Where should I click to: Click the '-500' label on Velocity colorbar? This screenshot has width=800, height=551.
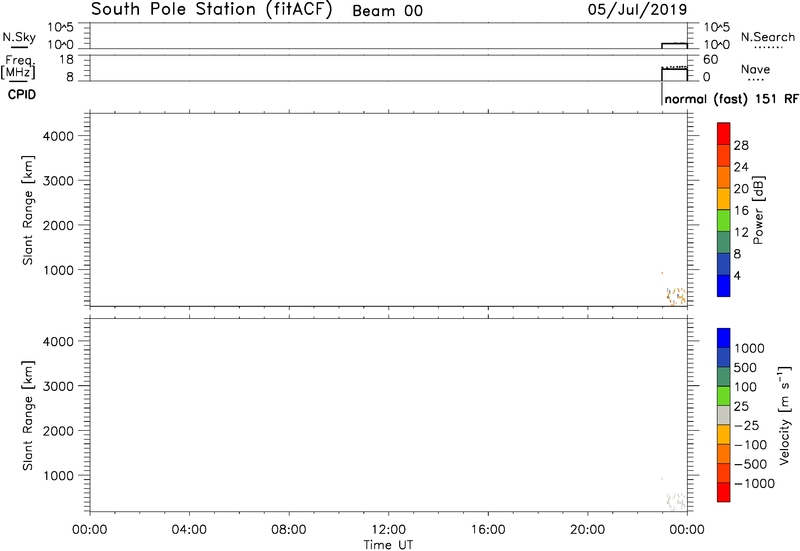click(751, 464)
